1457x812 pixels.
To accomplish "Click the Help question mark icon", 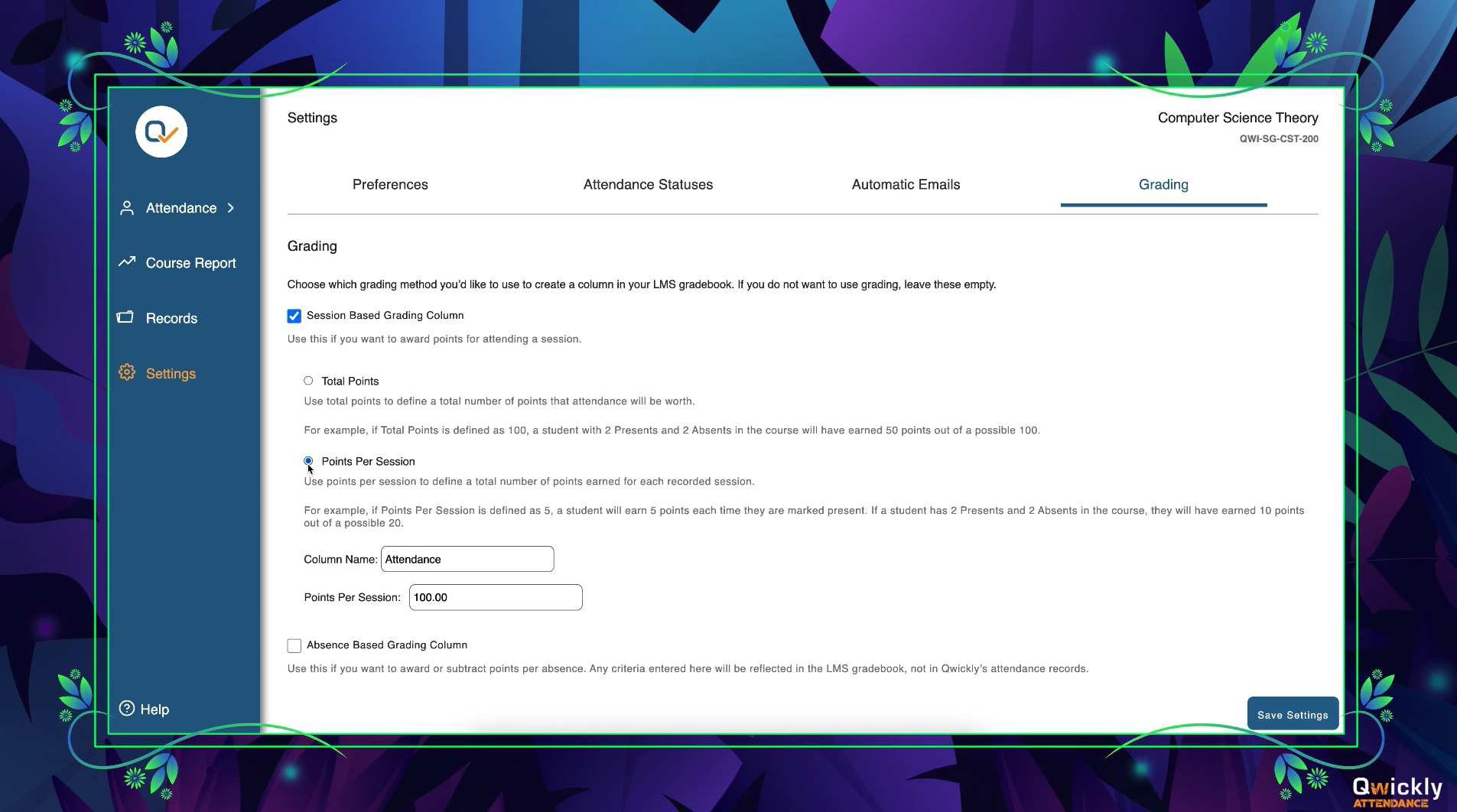I will pos(127,709).
